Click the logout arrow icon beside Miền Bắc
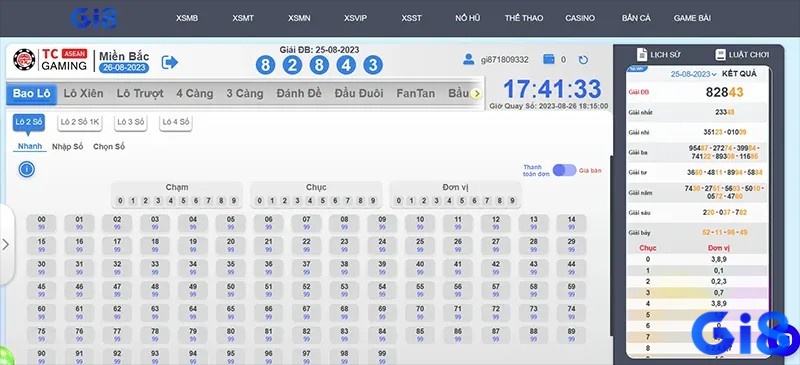This screenshot has height=365, width=800. click(x=169, y=62)
